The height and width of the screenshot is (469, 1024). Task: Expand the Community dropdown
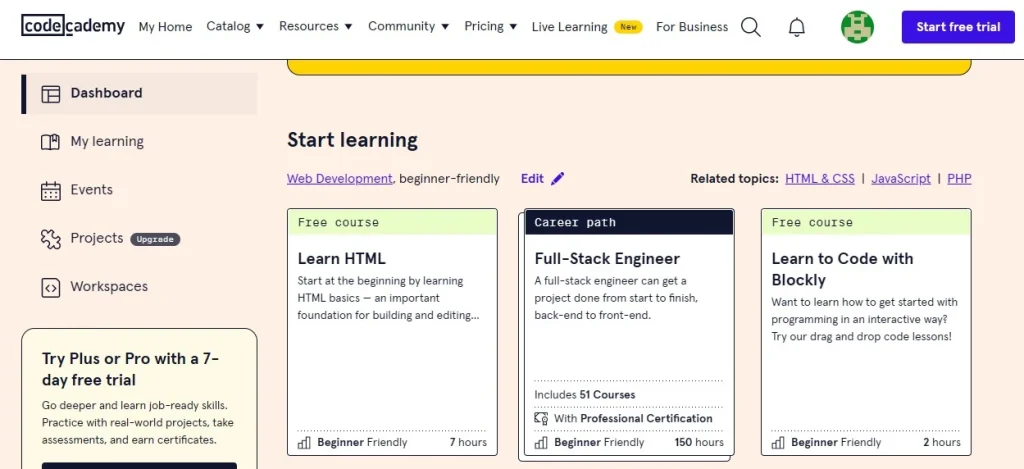pyautogui.click(x=409, y=26)
